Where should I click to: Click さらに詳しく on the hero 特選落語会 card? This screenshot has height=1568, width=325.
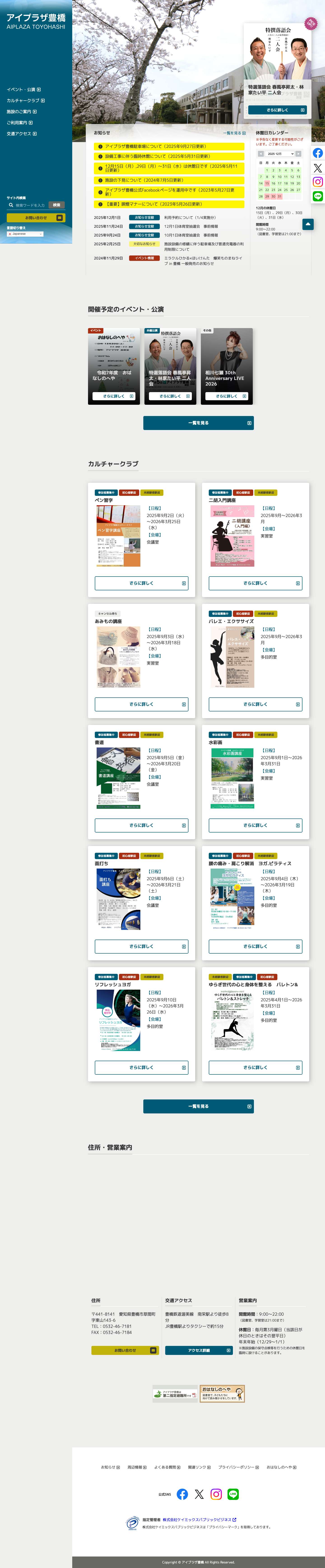tap(277, 110)
